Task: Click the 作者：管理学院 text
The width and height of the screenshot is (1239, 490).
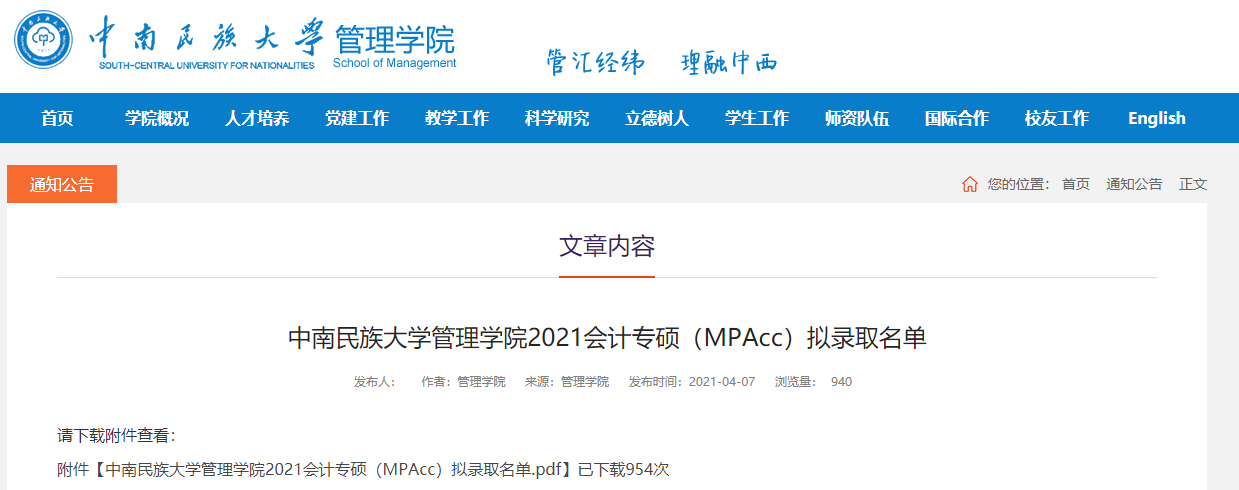Action: click(463, 382)
